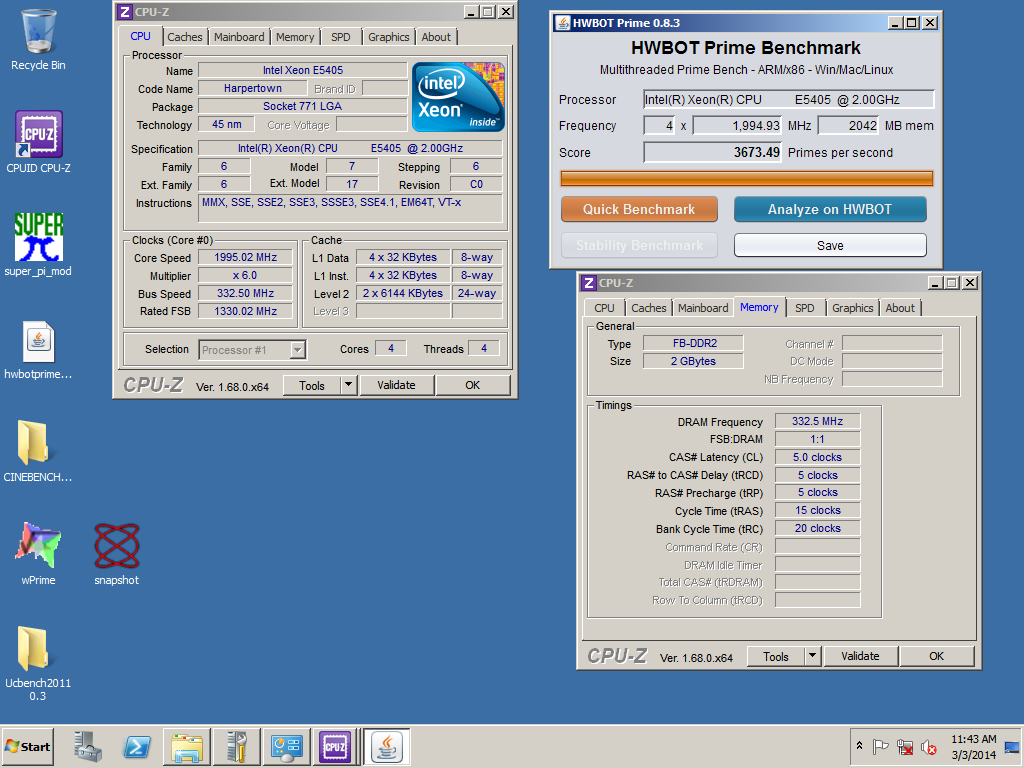
Task: Open Windows Explorer taskbar icon
Action: [187, 746]
